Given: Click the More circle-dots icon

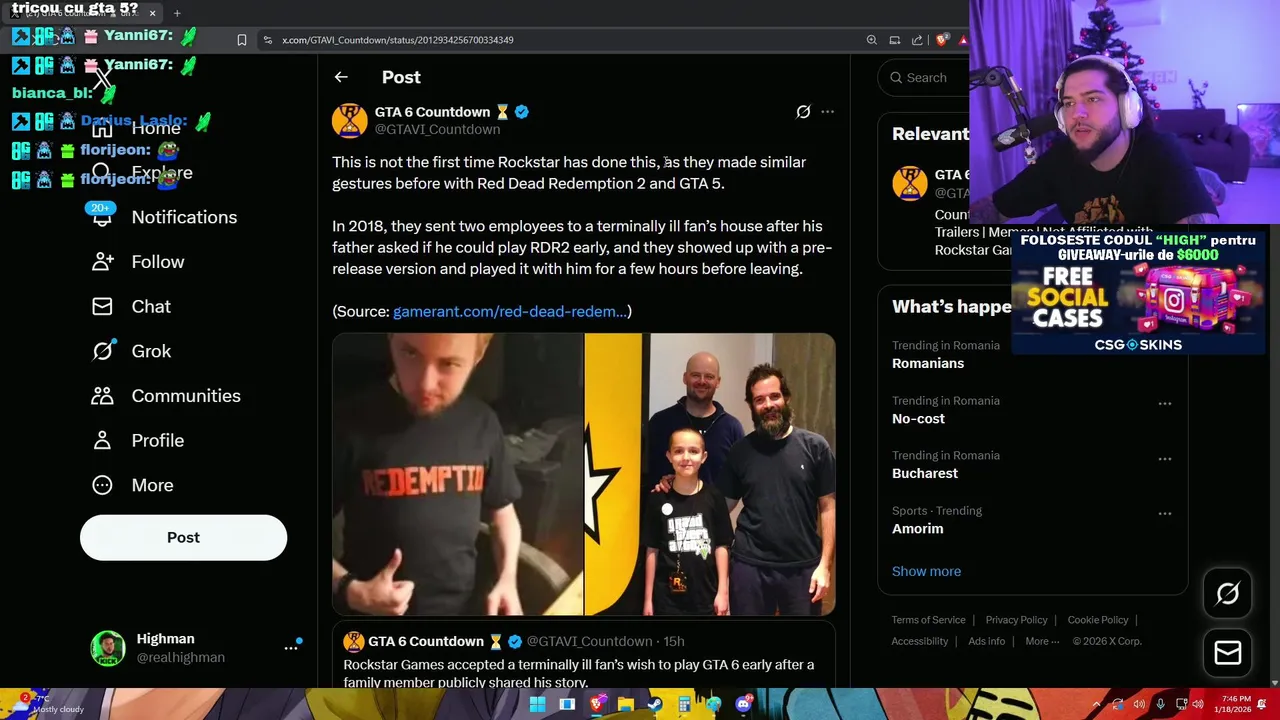Looking at the screenshot, I should click(102, 485).
